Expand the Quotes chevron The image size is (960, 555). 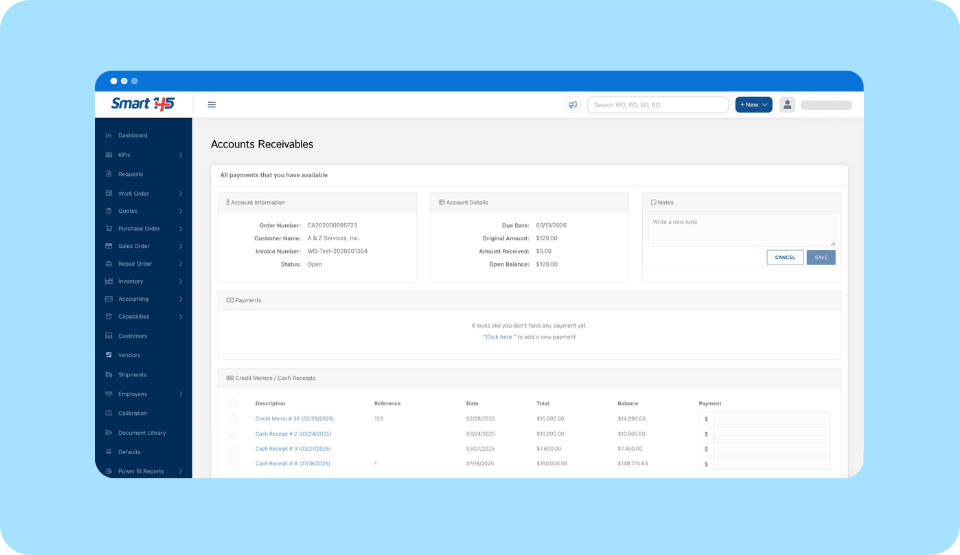click(181, 211)
